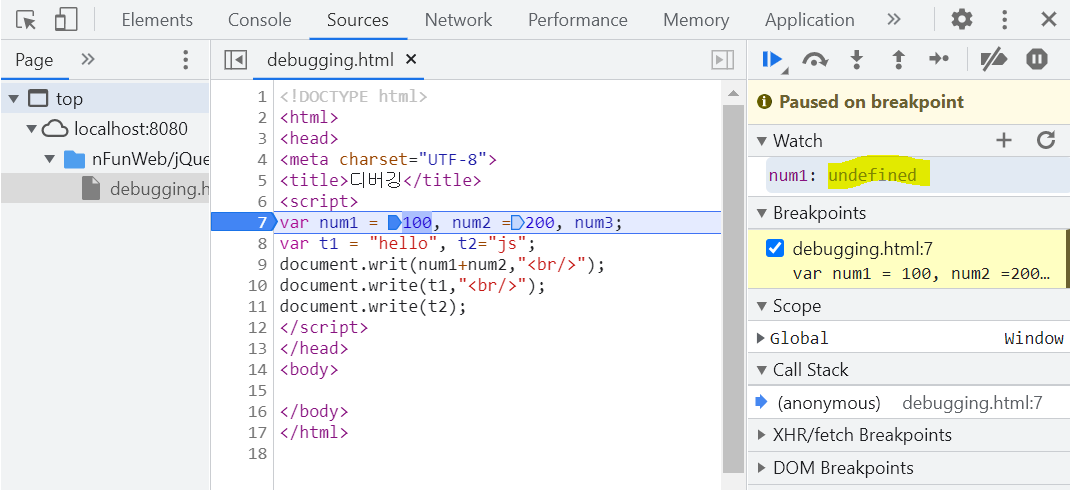
Task: Step into next function call
Action: [856, 60]
